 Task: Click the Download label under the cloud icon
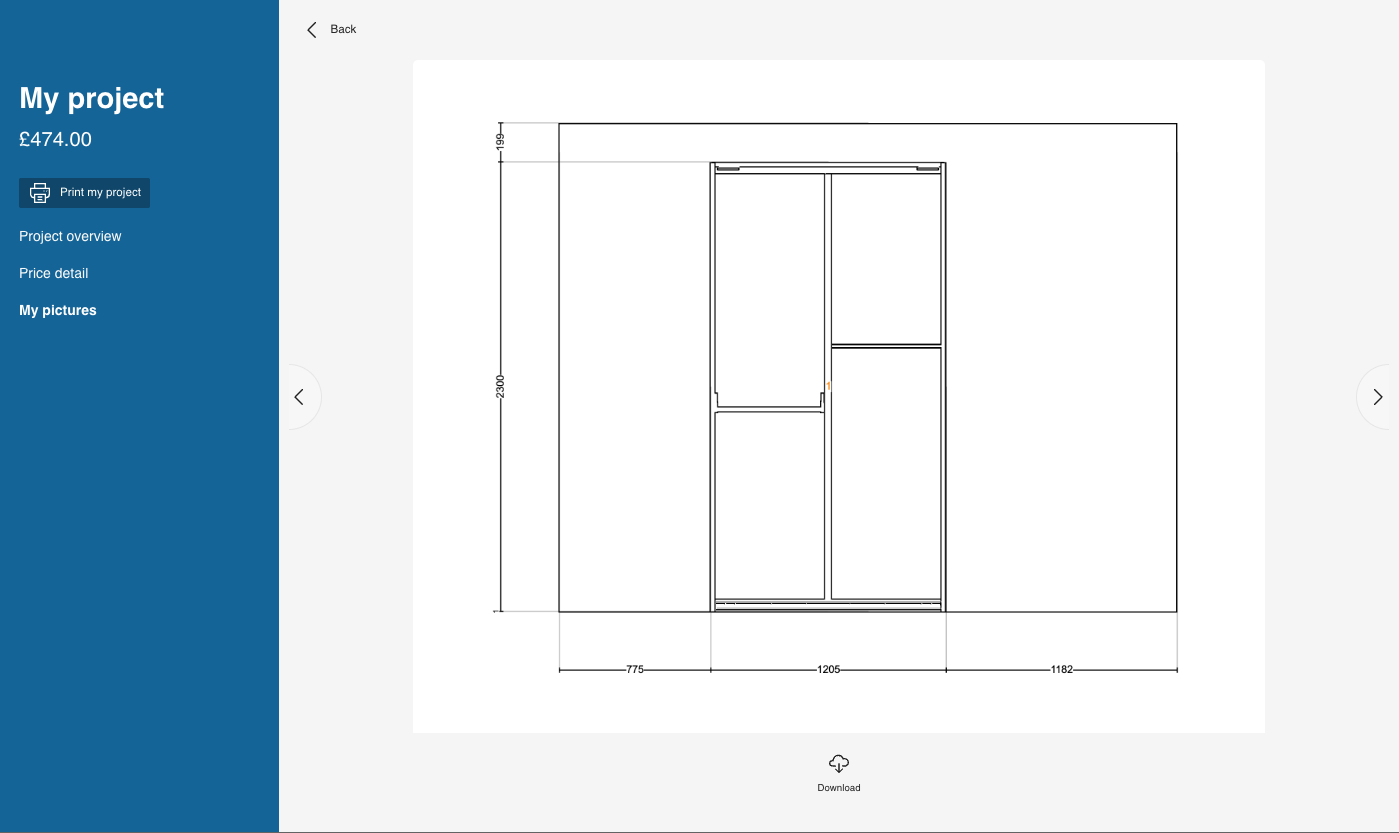(x=838, y=787)
